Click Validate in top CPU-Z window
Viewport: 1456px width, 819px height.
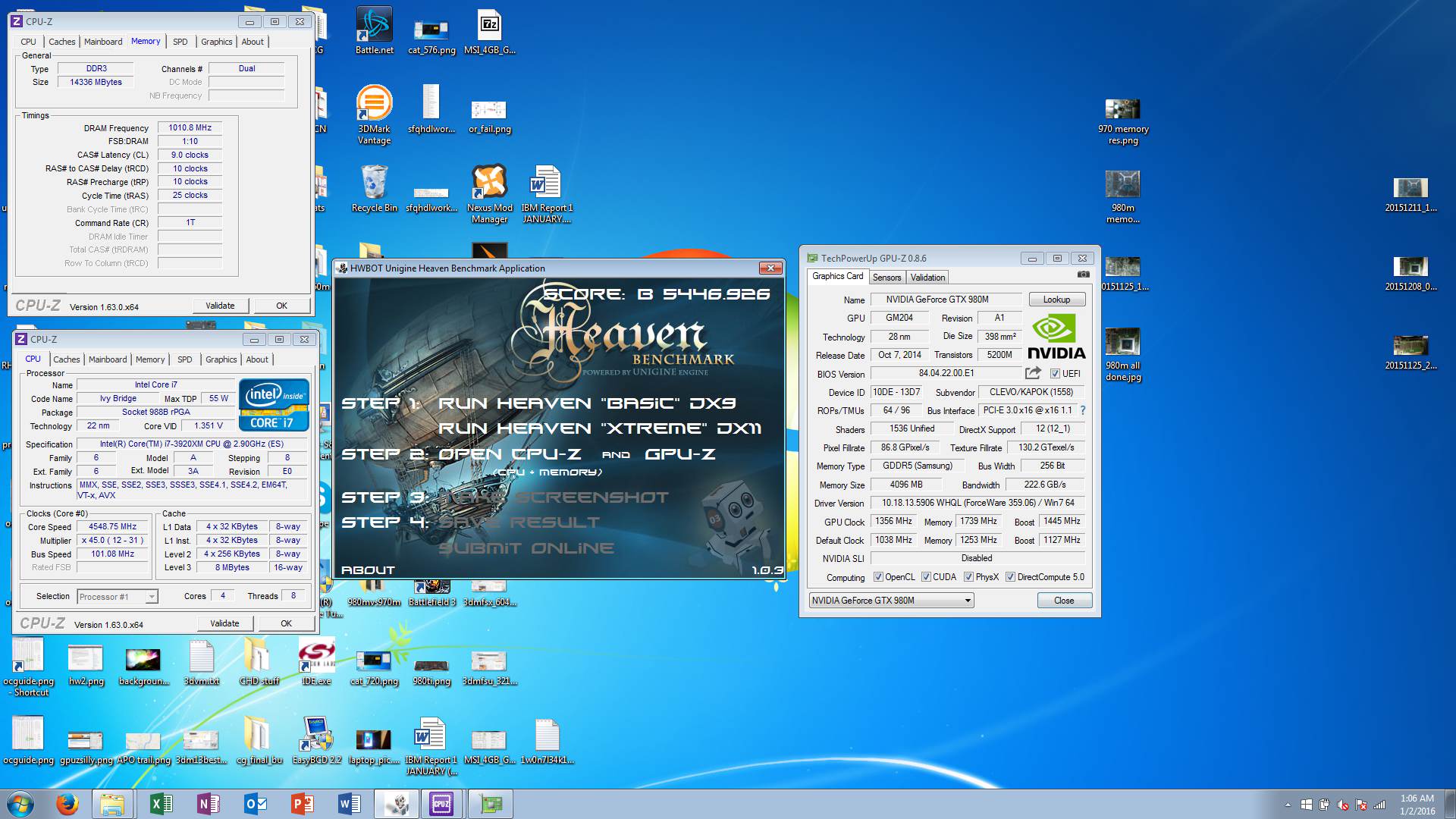point(220,306)
